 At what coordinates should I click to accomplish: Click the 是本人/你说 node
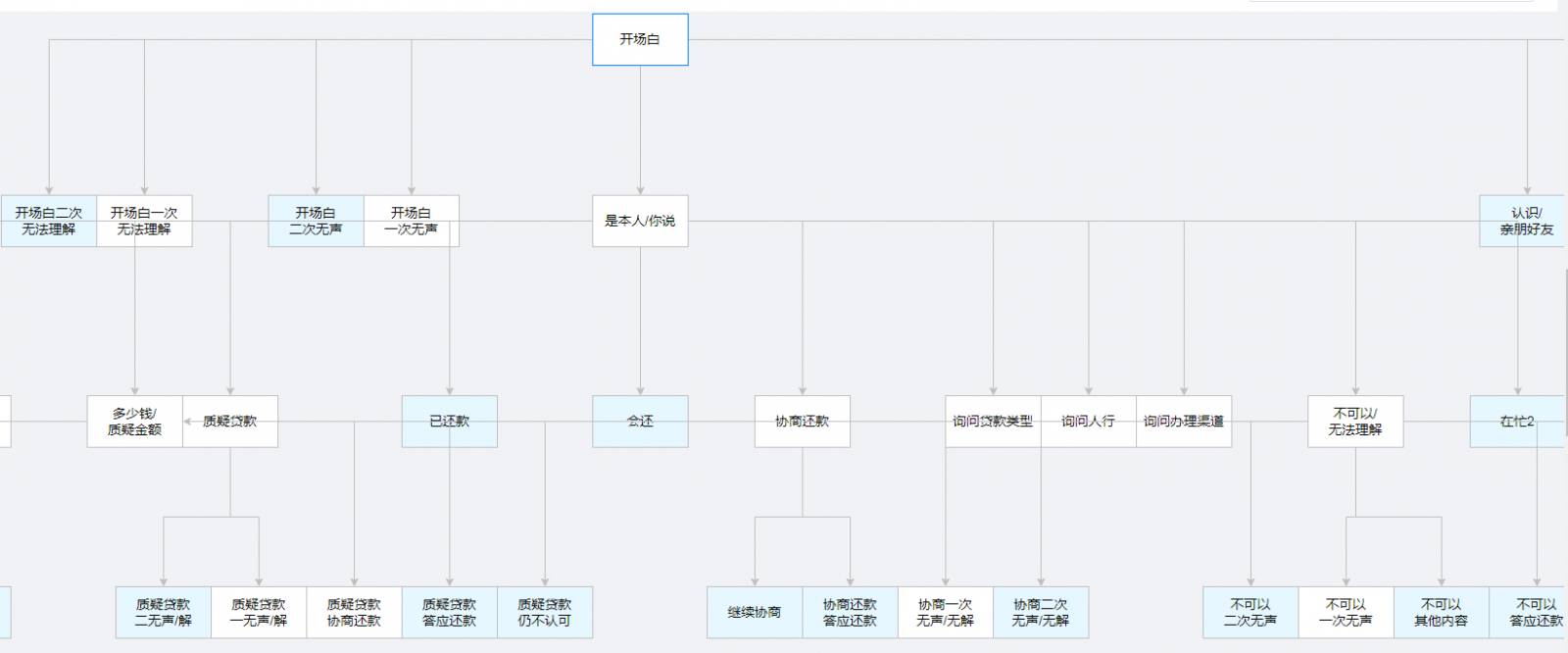[x=640, y=221]
